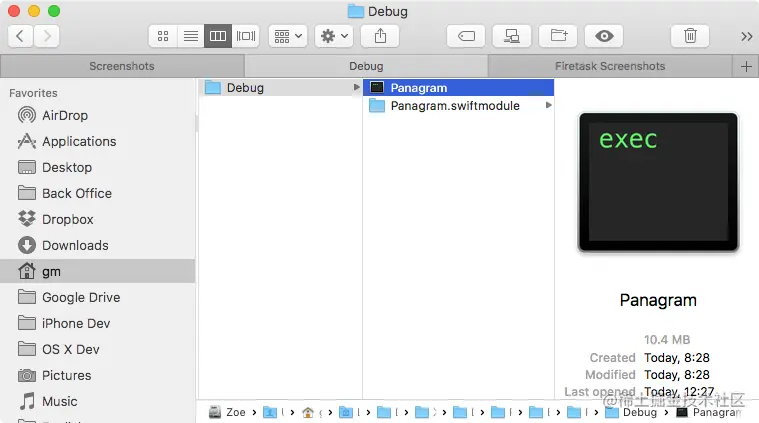Click the Panagram name in preview pane
Screen dimensions: 759x423
[x=658, y=300]
